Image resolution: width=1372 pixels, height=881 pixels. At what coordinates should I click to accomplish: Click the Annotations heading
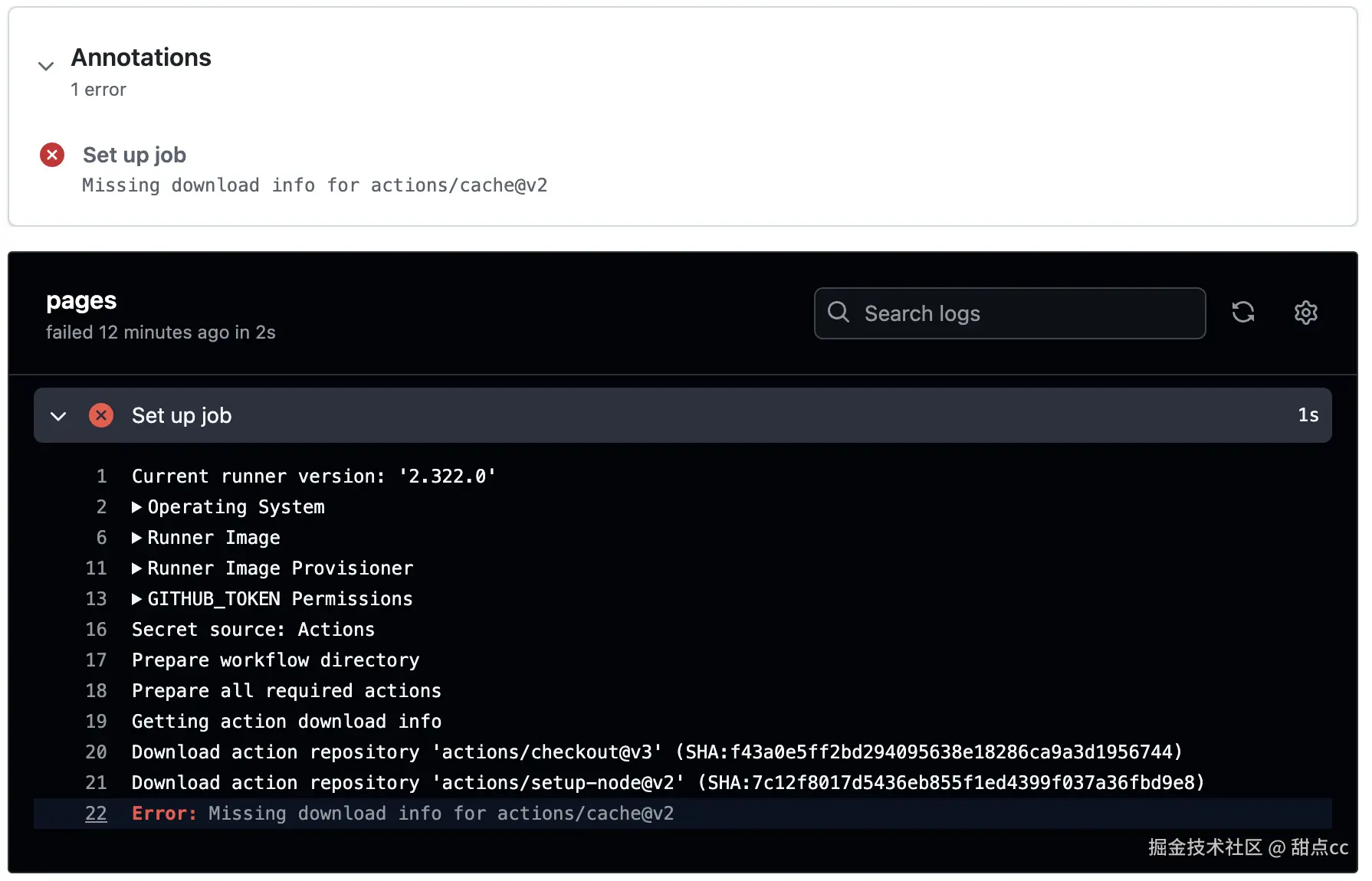(141, 57)
